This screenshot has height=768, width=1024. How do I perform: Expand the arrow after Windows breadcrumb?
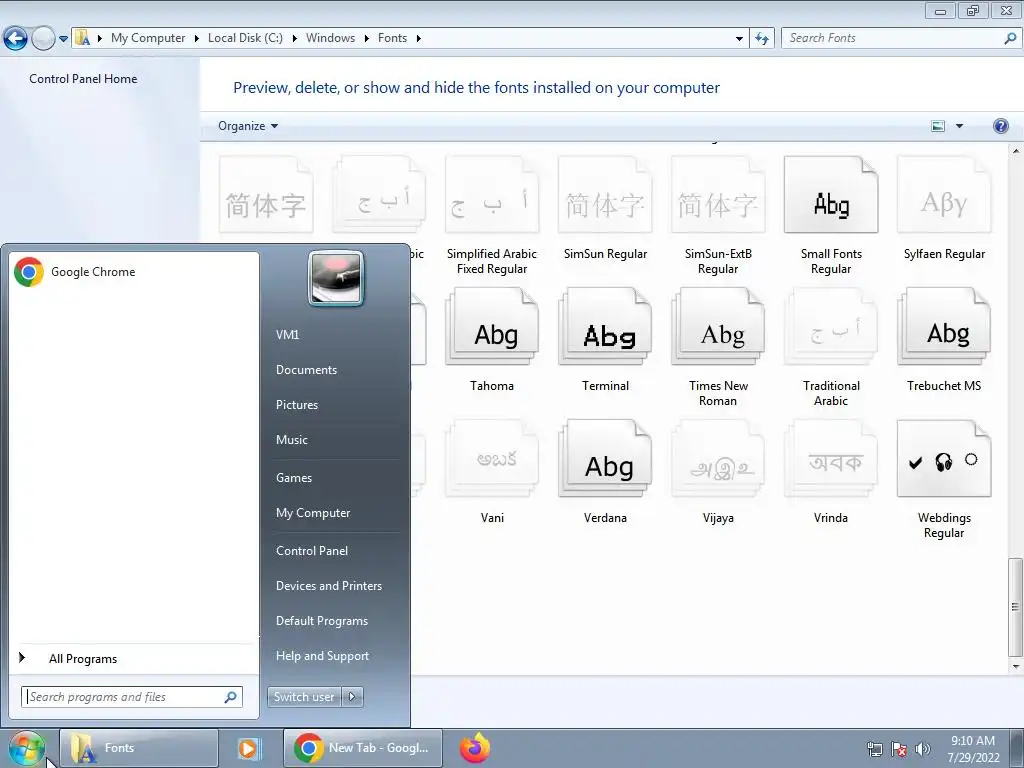[366, 39]
